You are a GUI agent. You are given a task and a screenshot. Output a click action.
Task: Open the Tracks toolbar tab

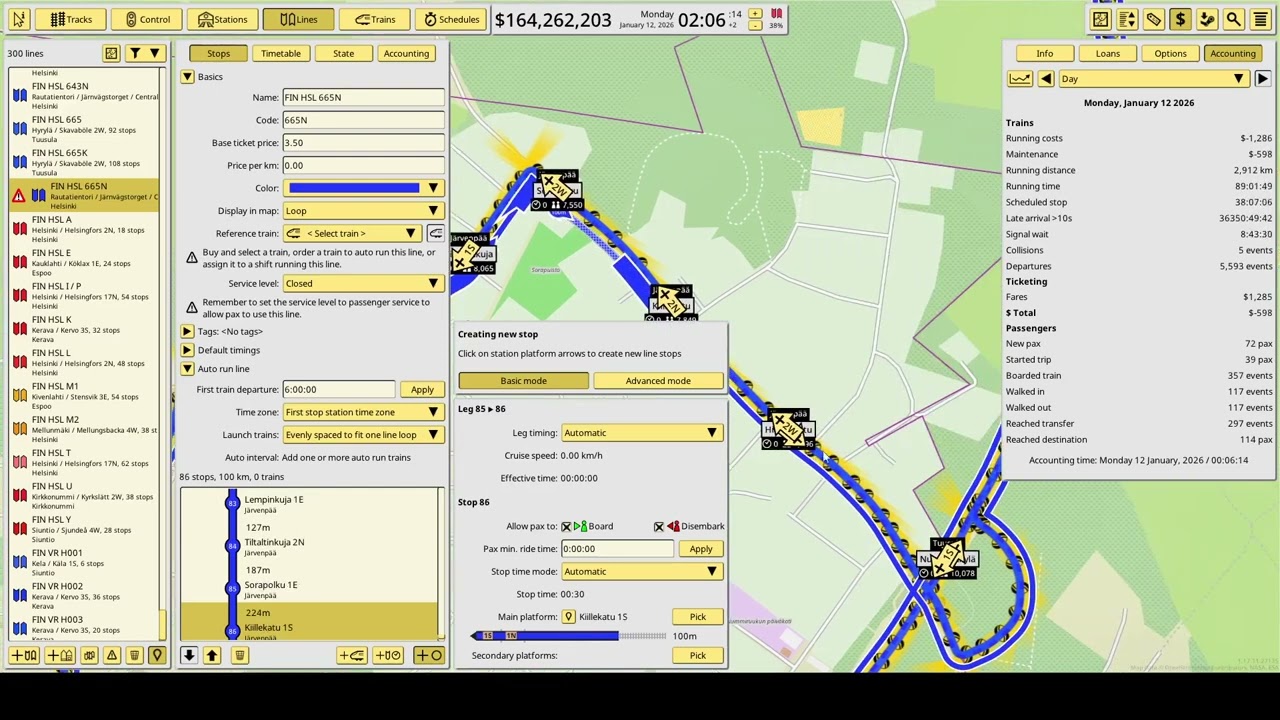(71, 19)
